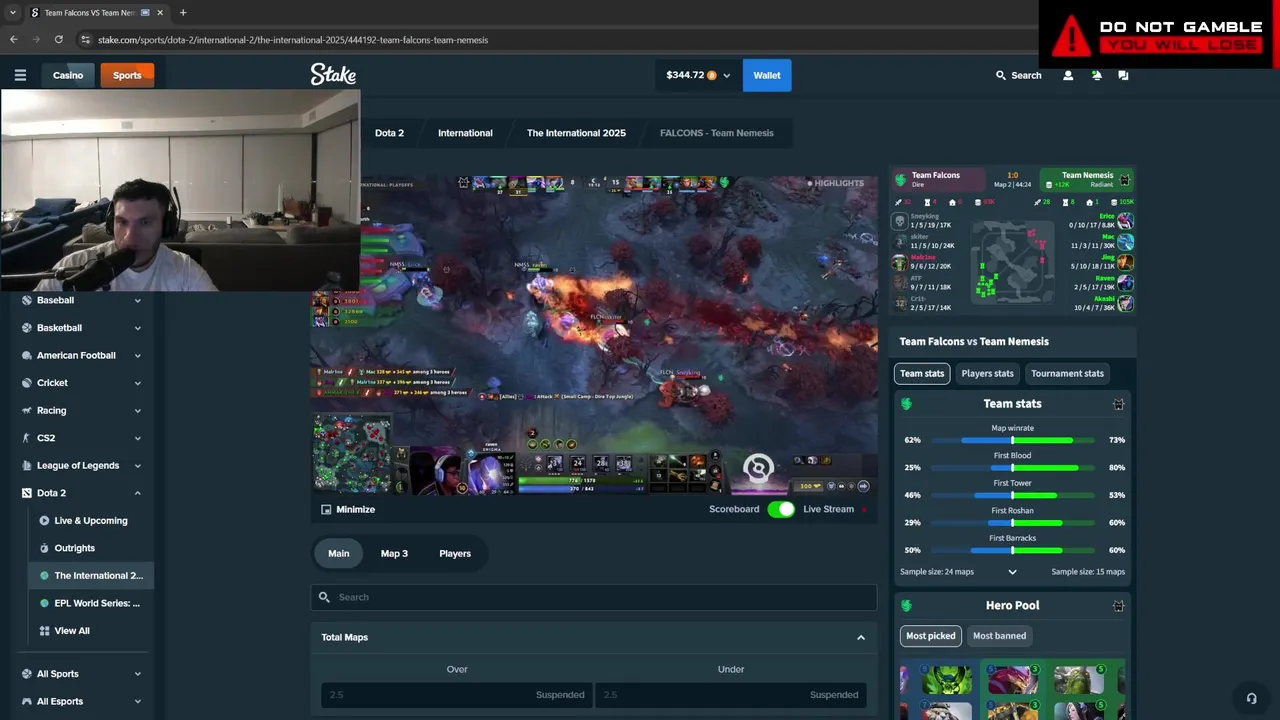The width and height of the screenshot is (1280, 720).
Task: Open live support headset icon
Action: (x=1251, y=698)
